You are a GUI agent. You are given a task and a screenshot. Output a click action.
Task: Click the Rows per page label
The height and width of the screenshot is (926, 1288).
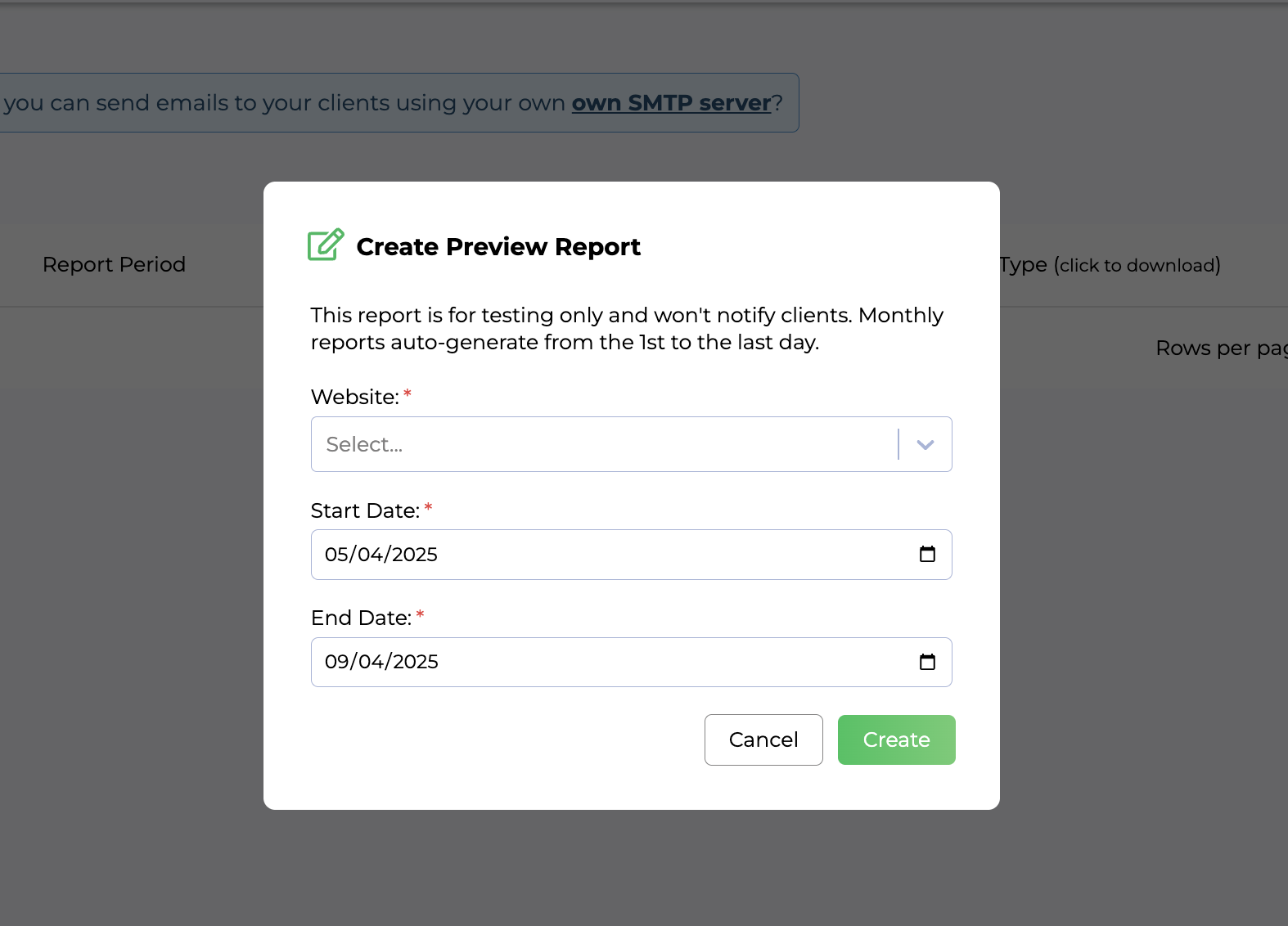[x=1219, y=348]
